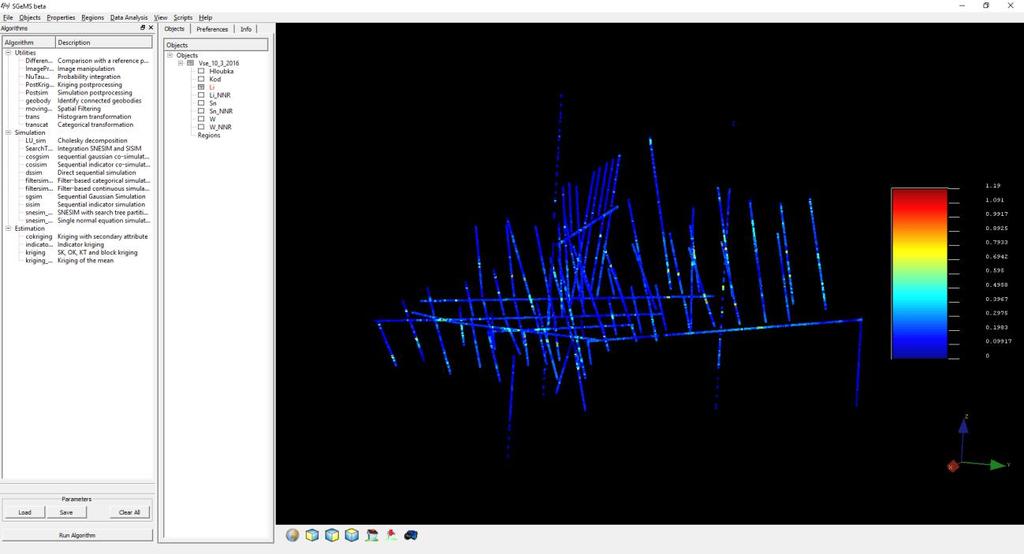
Task: Click the Description column header
Action: tap(104, 42)
